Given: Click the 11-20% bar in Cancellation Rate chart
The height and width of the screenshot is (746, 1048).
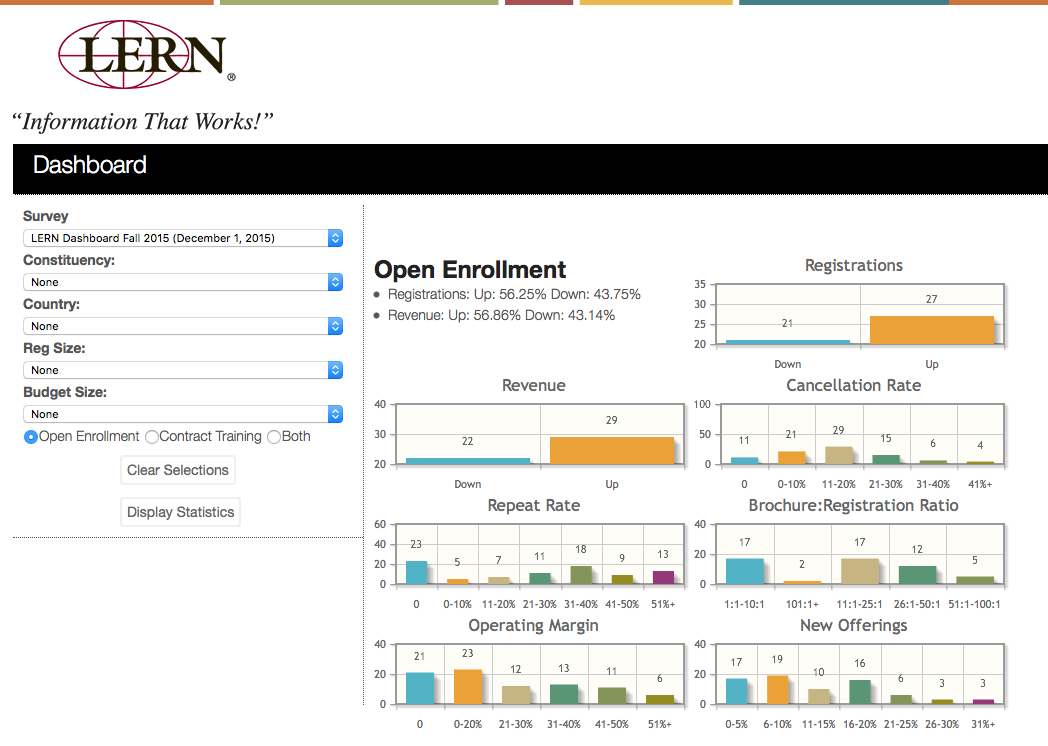Looking at the screenshot, I should tap(839, 455).
